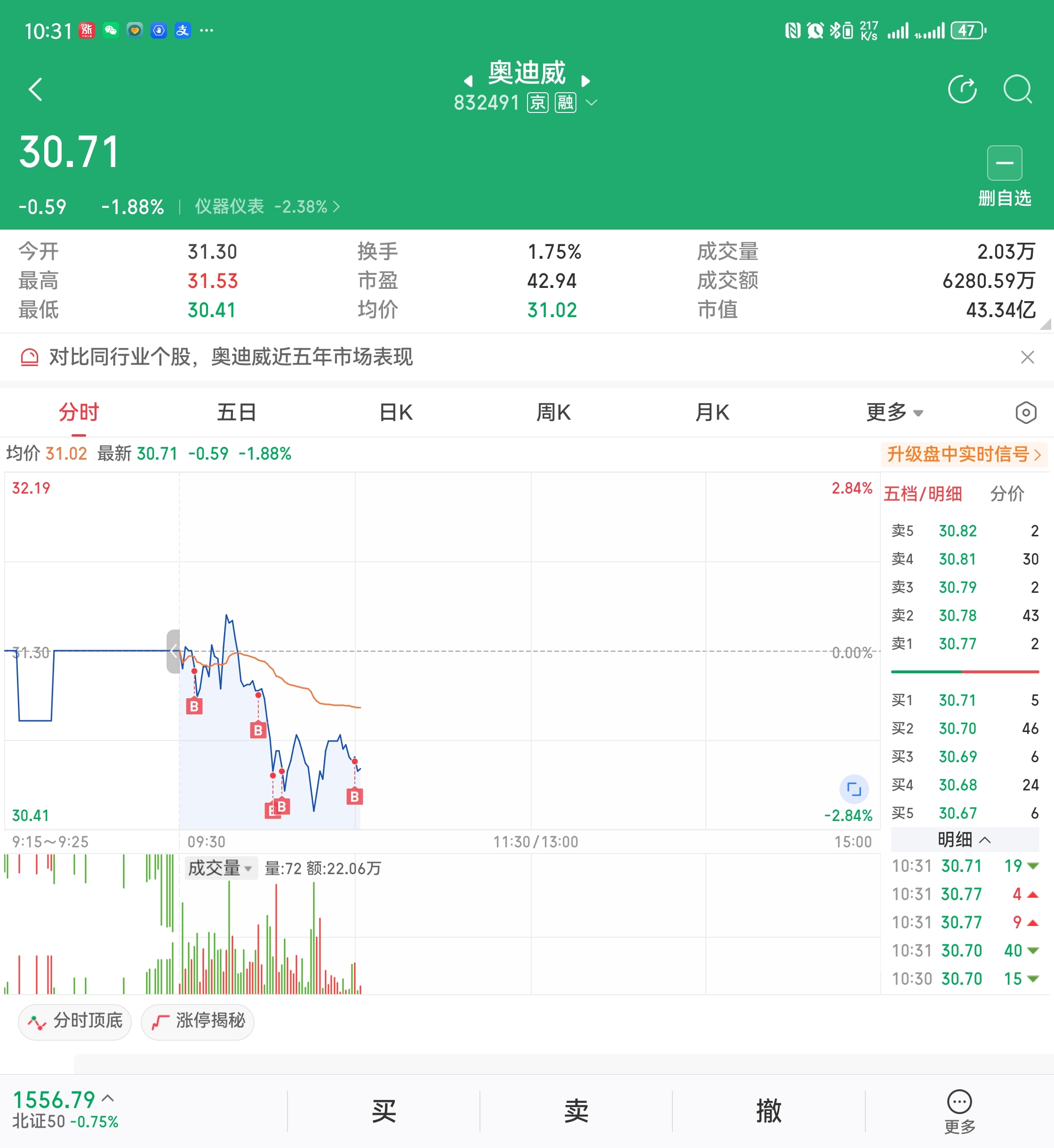
Task: Tap the 删自选 label
Action: 1005,199
